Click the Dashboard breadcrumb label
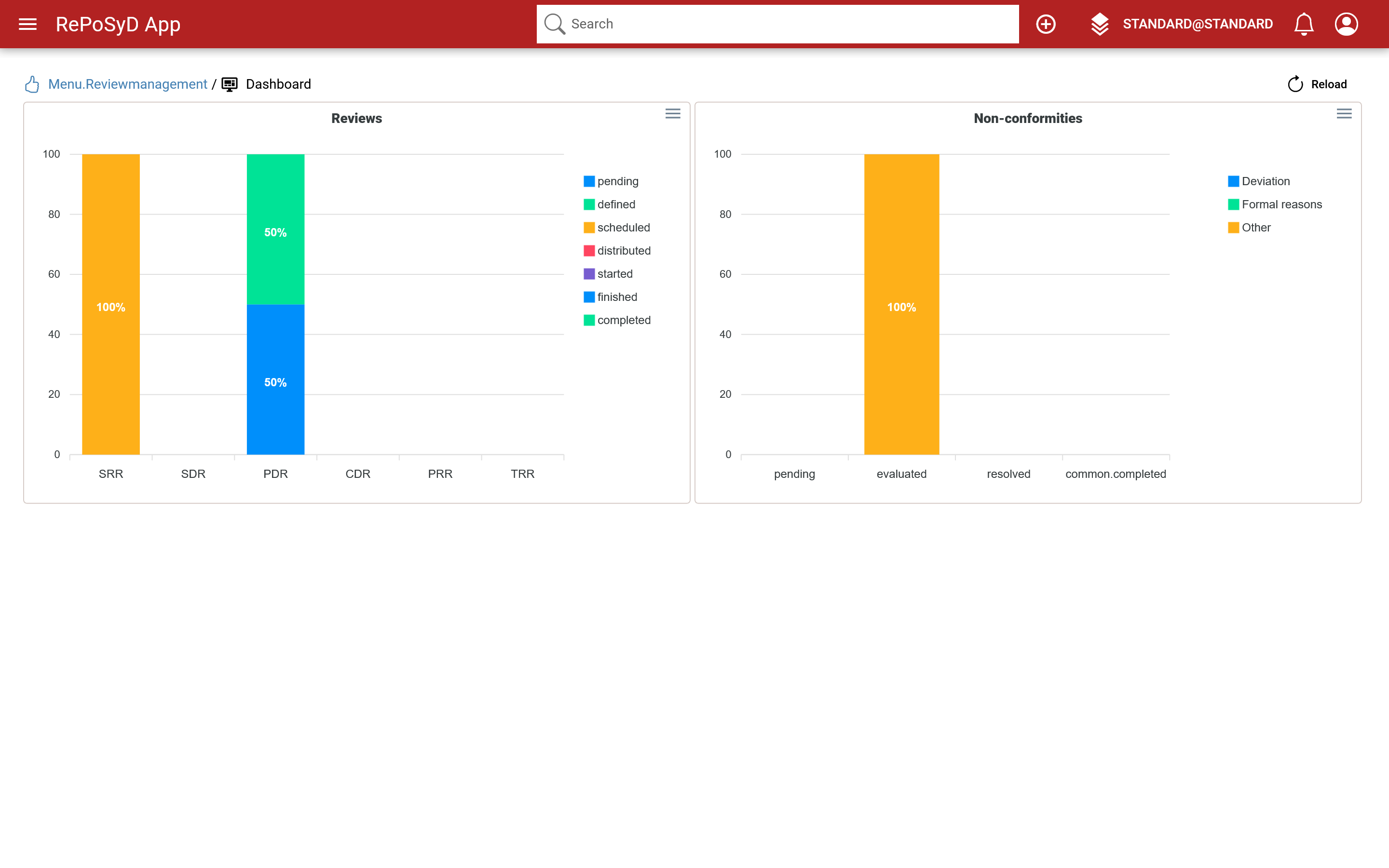The image size is (1389, 868). [x=278, y=84]
